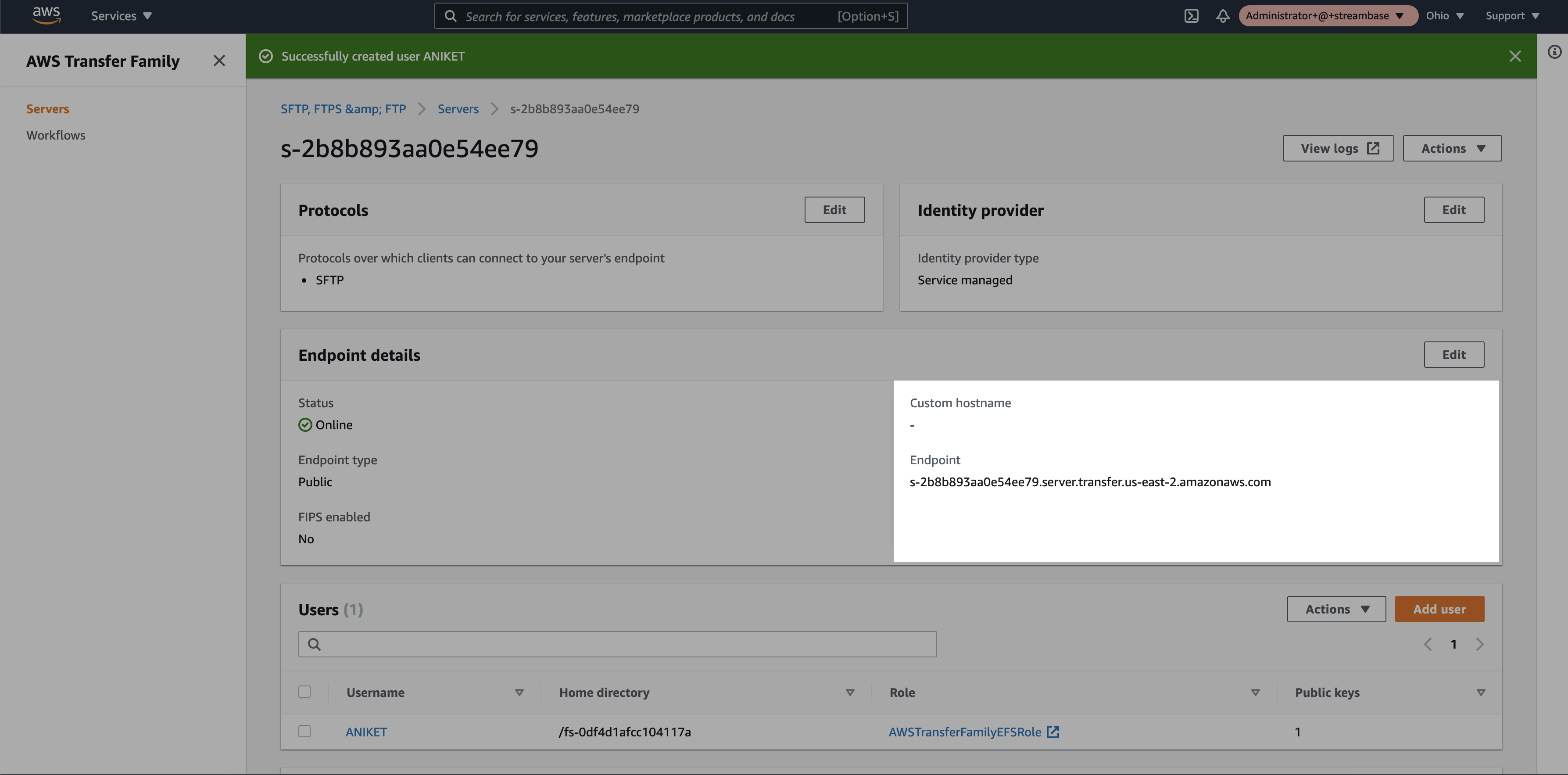
Task: Open the CloudShell terminal icon
Action: pyautogui.click(x=1191, y=16)
